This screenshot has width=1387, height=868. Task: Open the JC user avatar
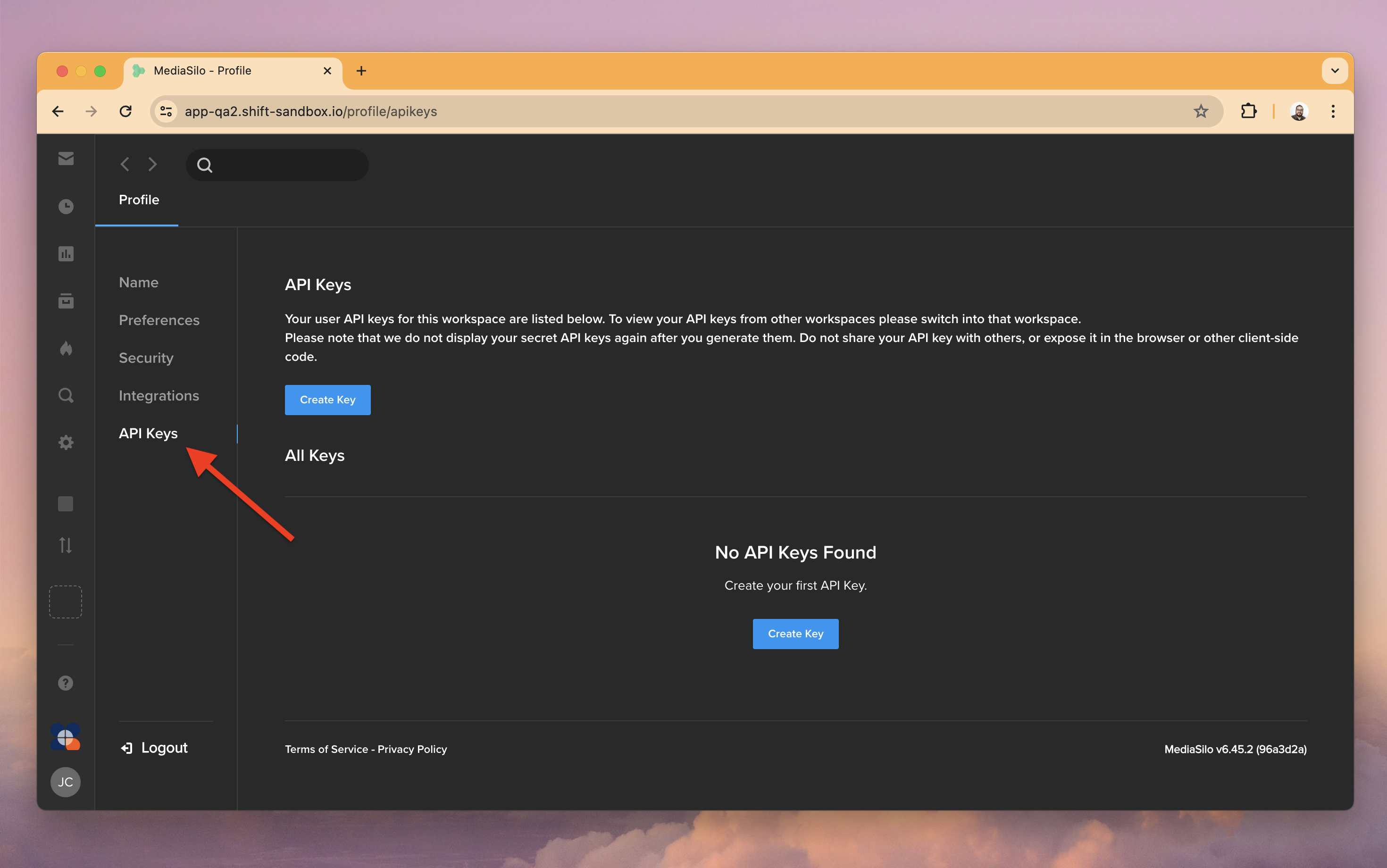pos(66,781)
